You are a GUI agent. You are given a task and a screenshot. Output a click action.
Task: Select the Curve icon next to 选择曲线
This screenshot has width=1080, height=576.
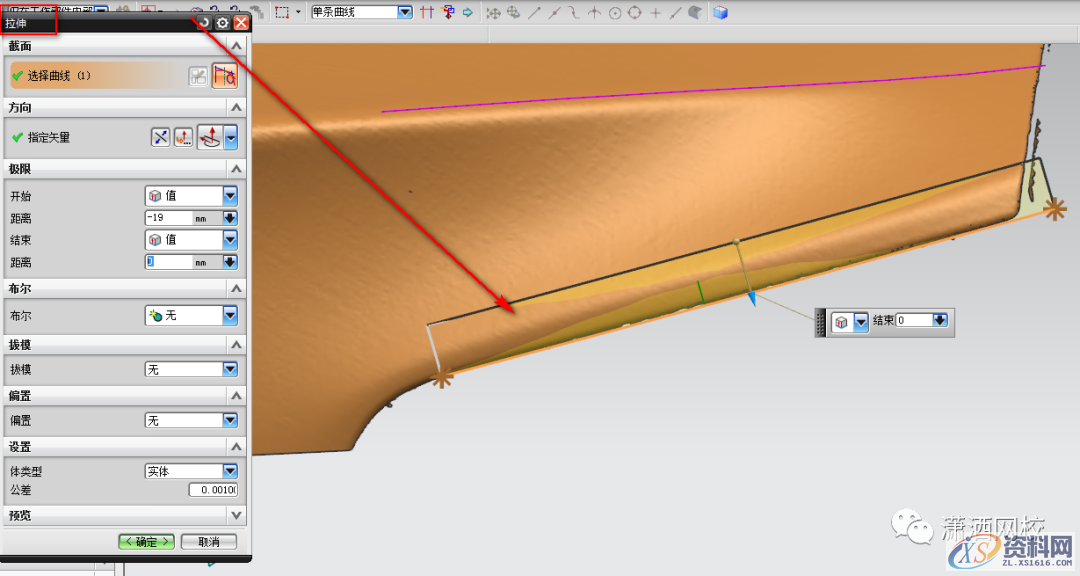(x=225, y=76)
